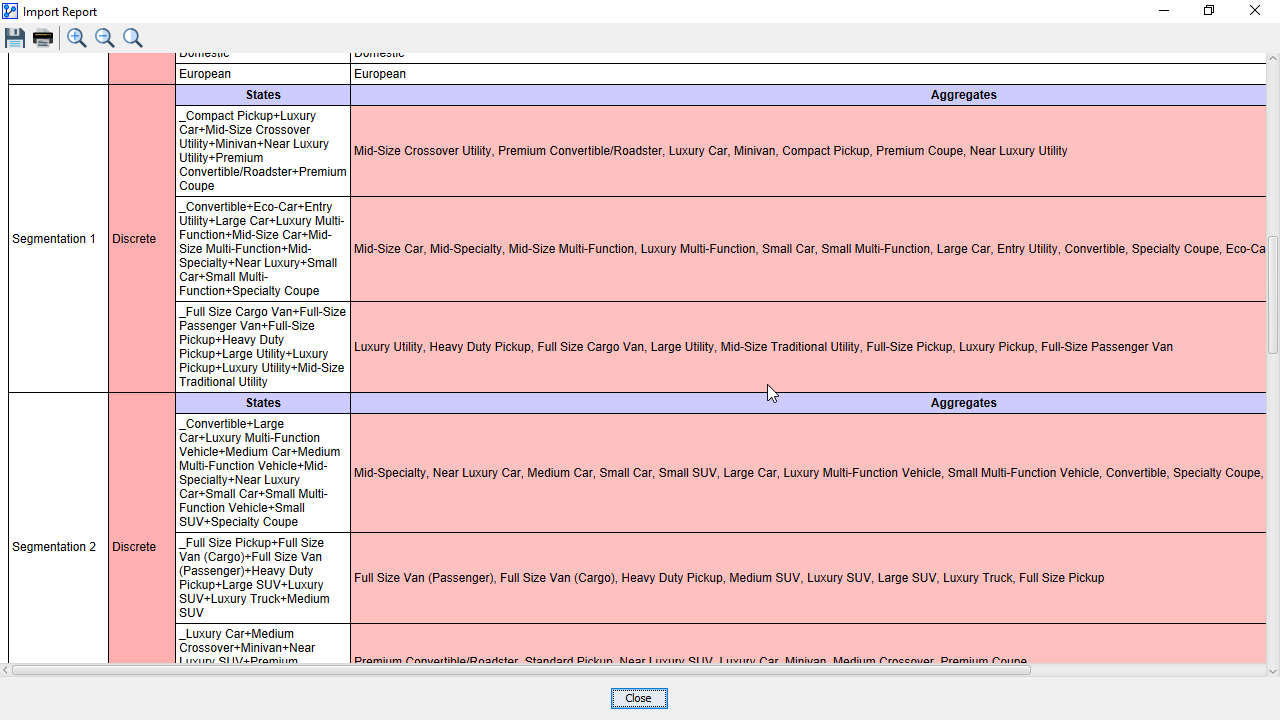The height and width of the screenshot is (720, 1280).
Task: Click the vertical scrollbar thumb
Action: coord(1272,294)
